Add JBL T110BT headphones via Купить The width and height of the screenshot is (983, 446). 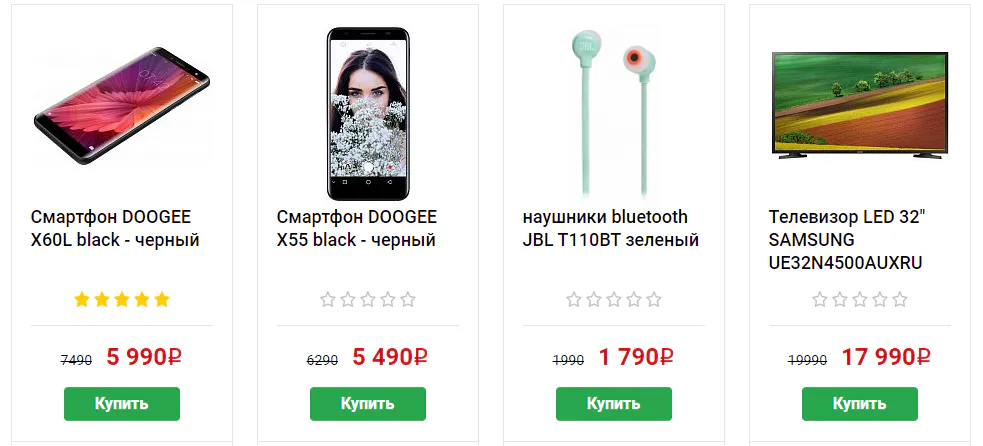pos(614,403)
